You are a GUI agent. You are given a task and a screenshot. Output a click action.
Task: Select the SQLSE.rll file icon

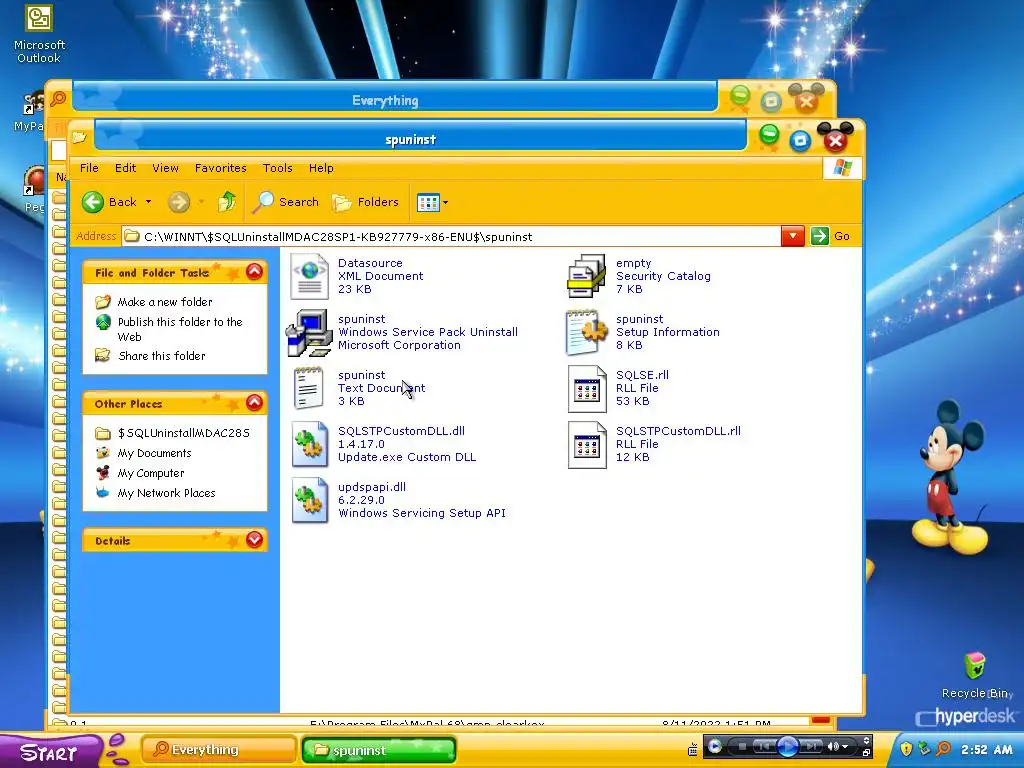click(x=586, y=389)
